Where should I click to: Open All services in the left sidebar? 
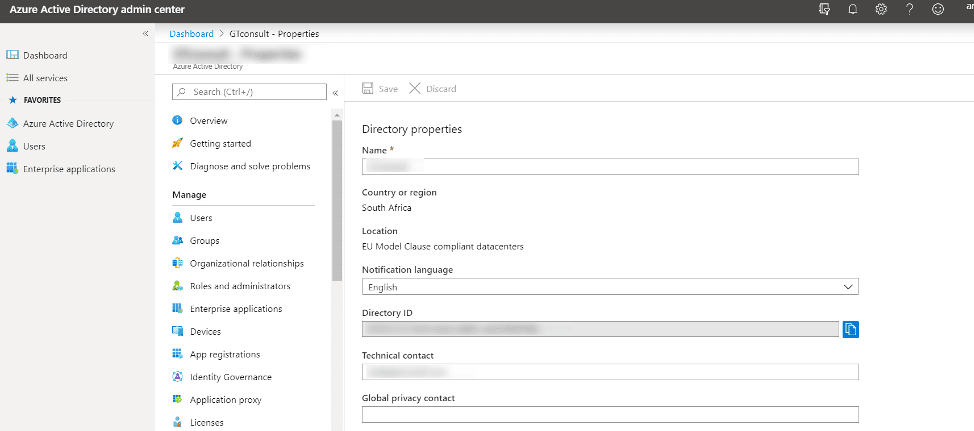45,78
